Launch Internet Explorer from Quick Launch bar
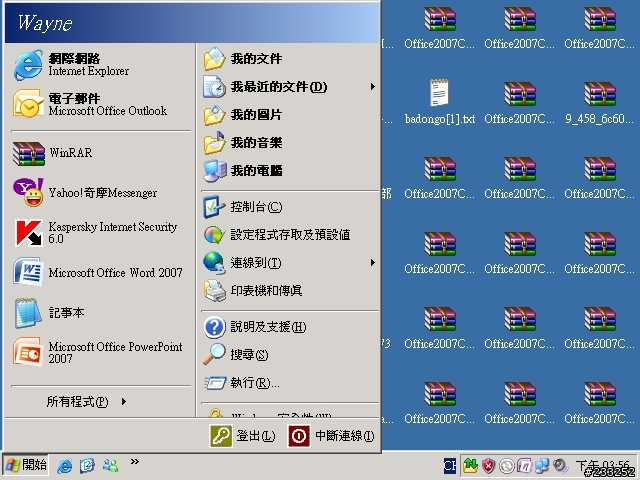 [x=64, y=465]
